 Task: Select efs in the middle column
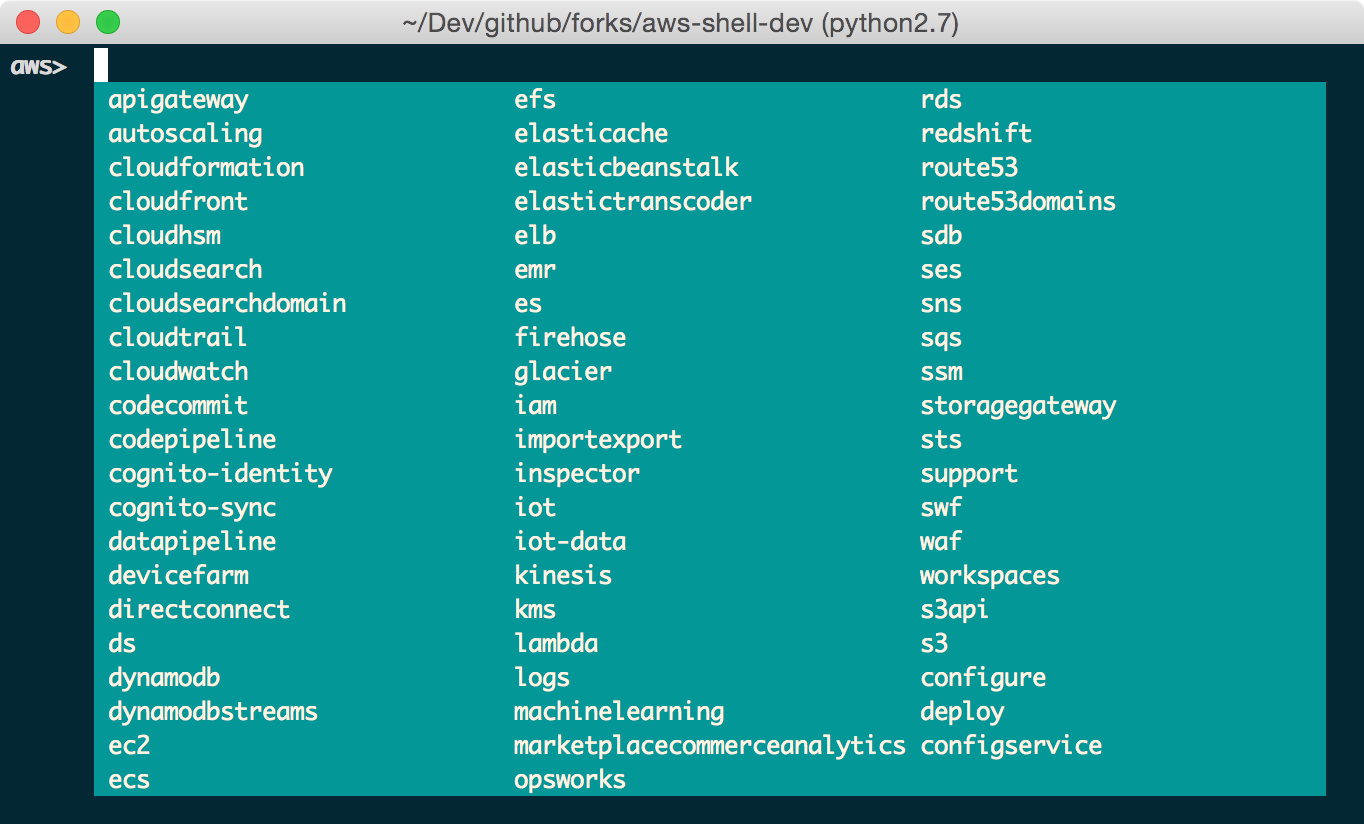535,100
